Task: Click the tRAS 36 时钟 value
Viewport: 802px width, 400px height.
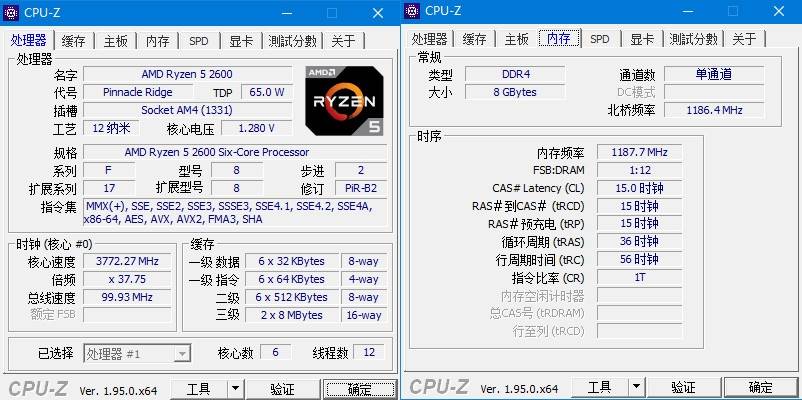Action: [639, 241]
